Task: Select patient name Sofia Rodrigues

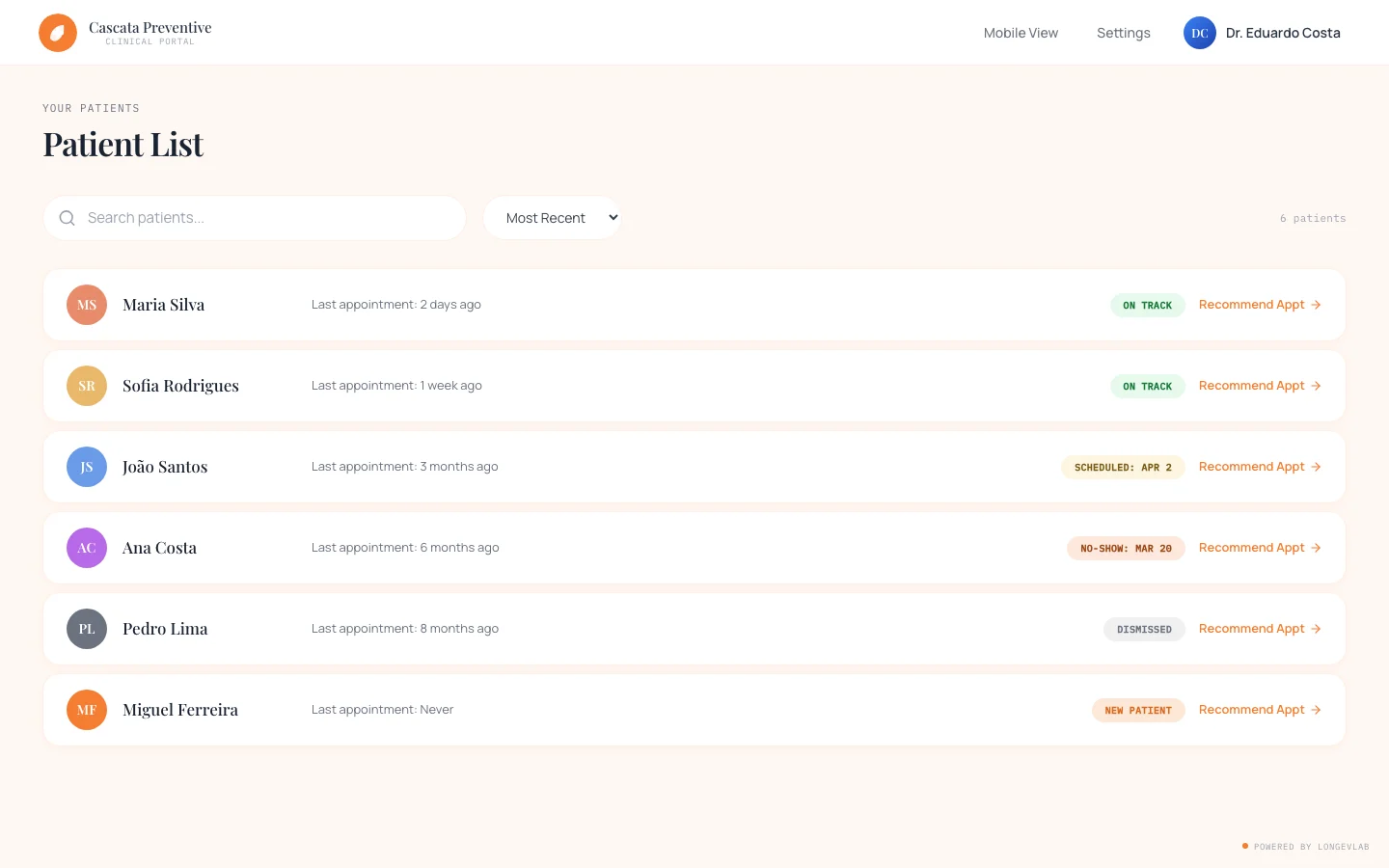Action: coord(180,386)
